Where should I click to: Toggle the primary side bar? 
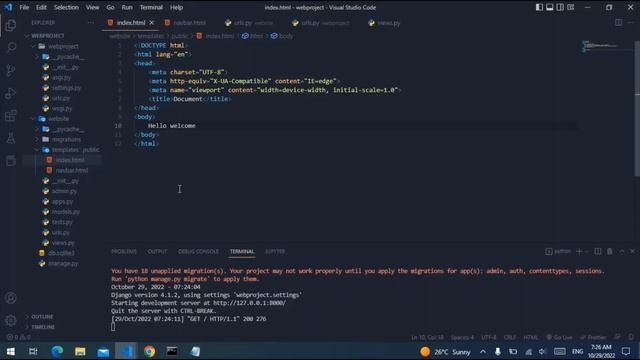[x=539, y=7]
